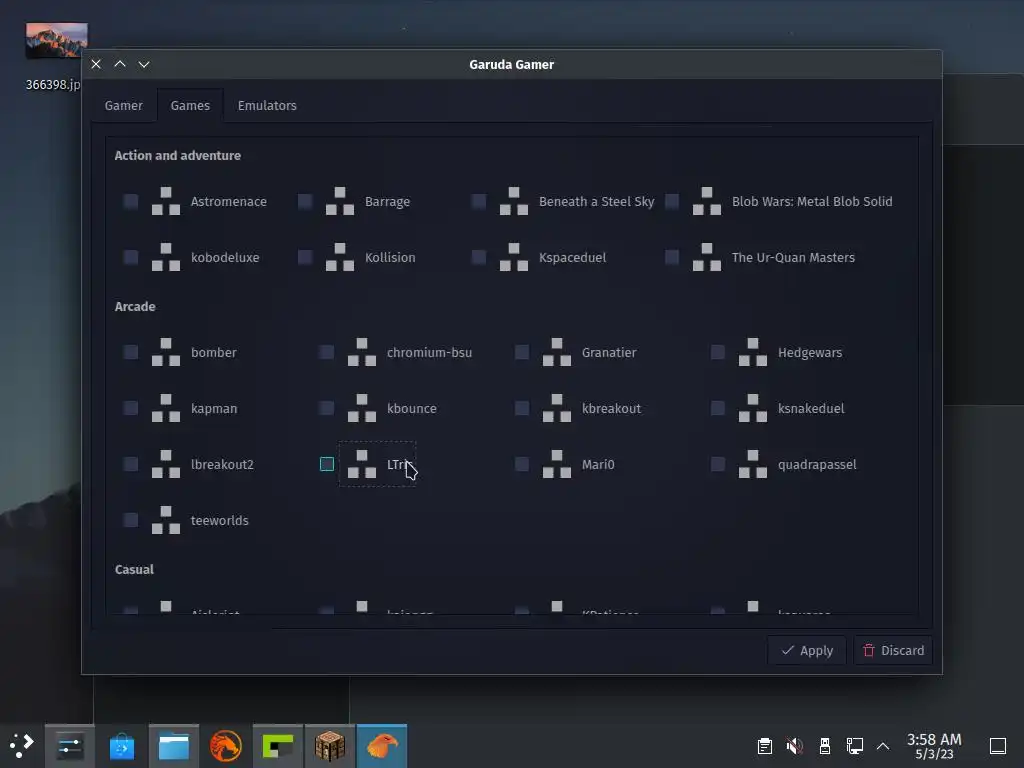This screenshot has height=768, width=1024.
Task: Check the LTris checkbox
Action: point(327,464)
